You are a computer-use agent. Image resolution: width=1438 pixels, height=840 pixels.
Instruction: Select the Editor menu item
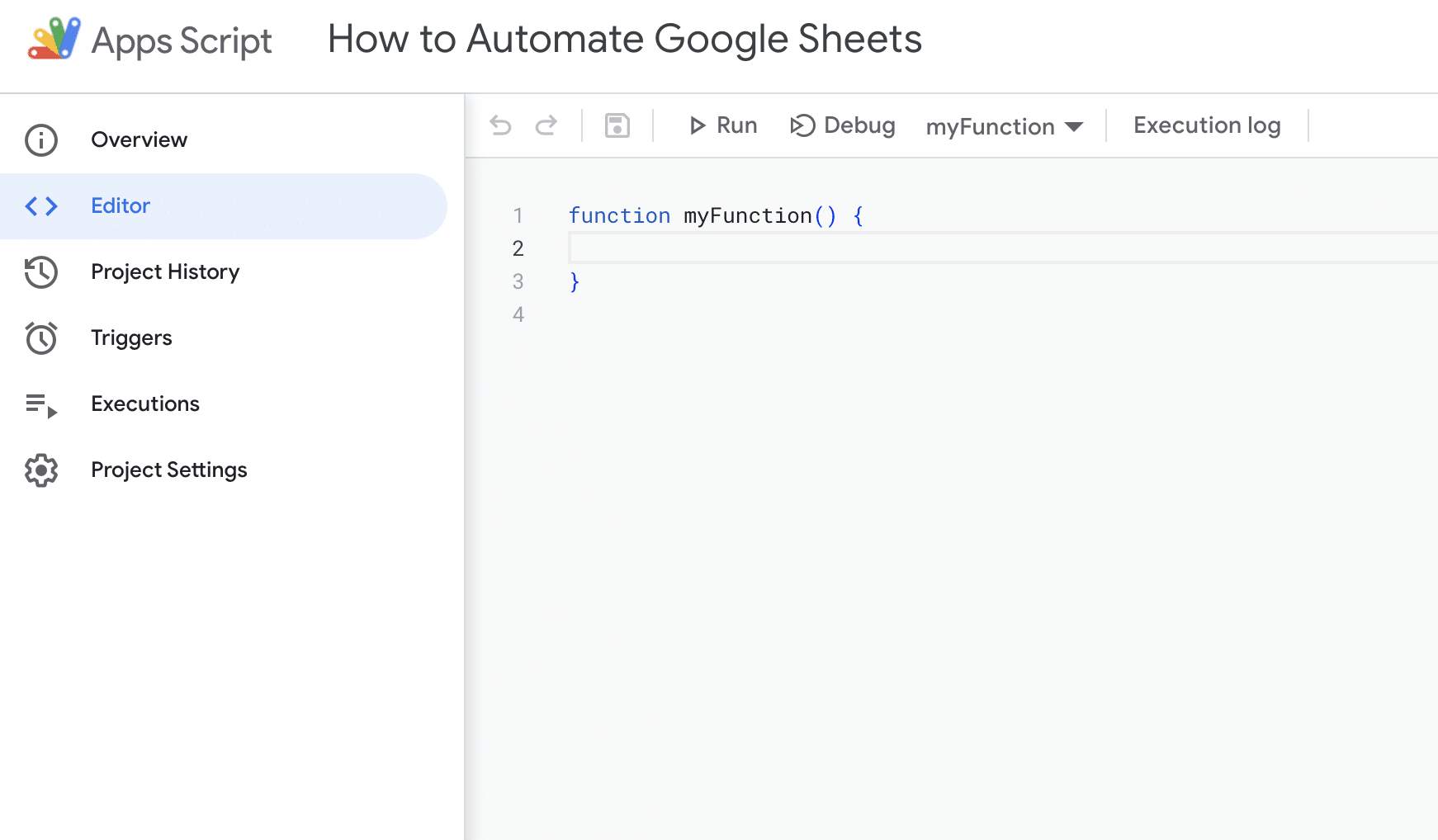tap(224, 206)
